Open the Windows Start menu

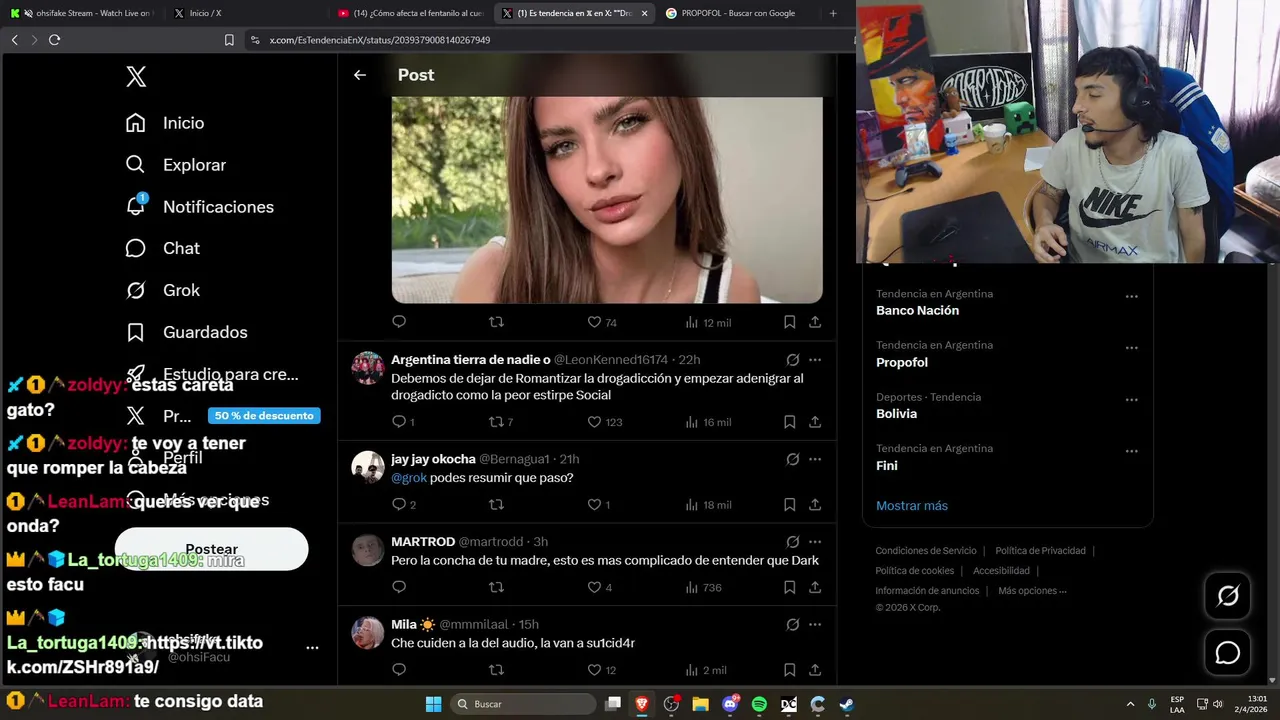tap(433, 704)
